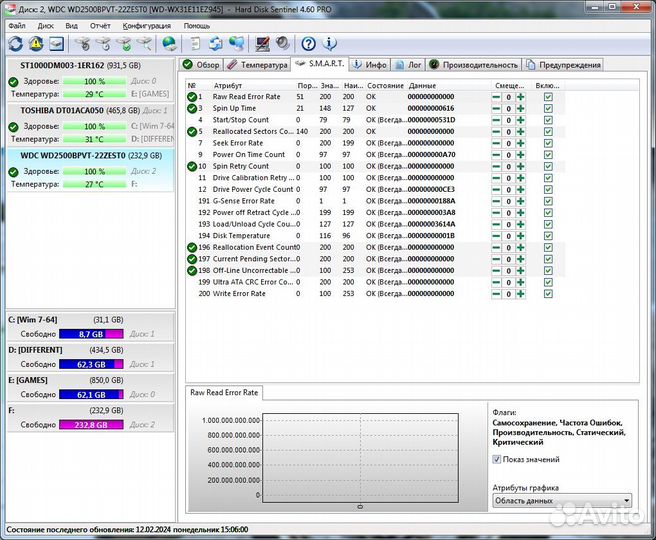This screenshot has height=540, width=656.
Task: Click green plus offset for Raw Read Error Rate
Action: [520, 97]
